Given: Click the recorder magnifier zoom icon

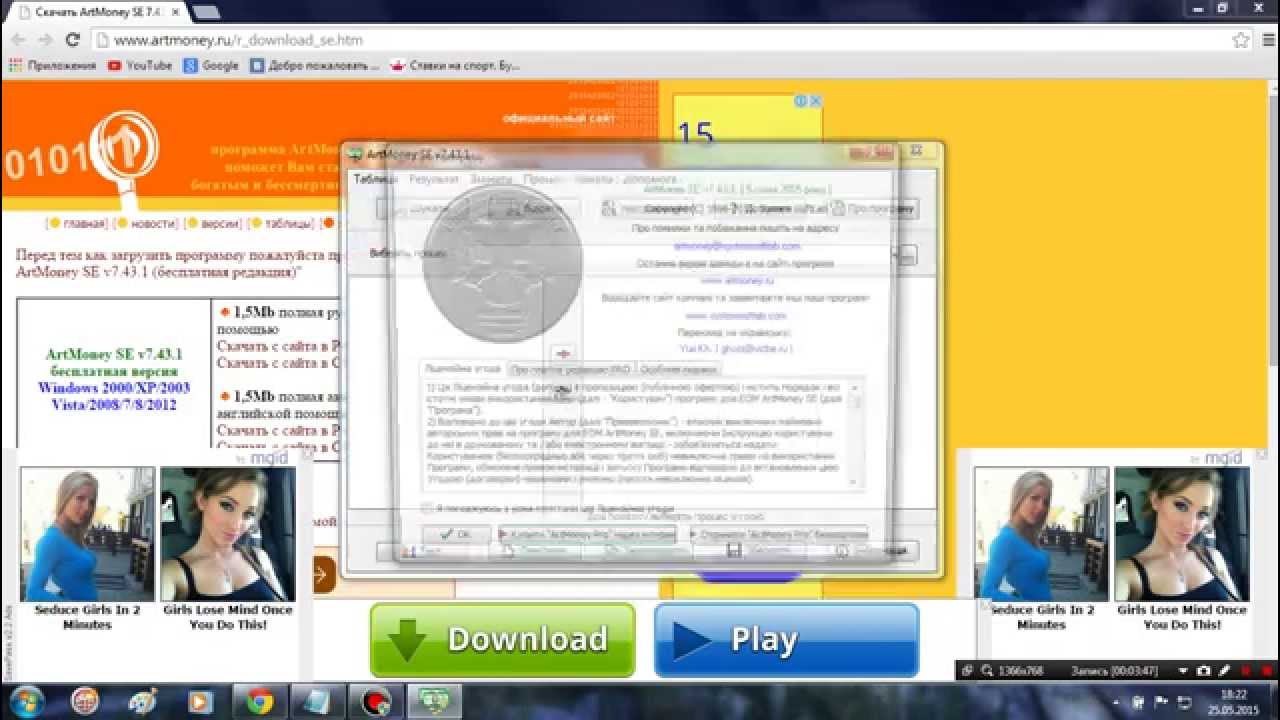Looking at the screenshot, I should coord(987,671).
